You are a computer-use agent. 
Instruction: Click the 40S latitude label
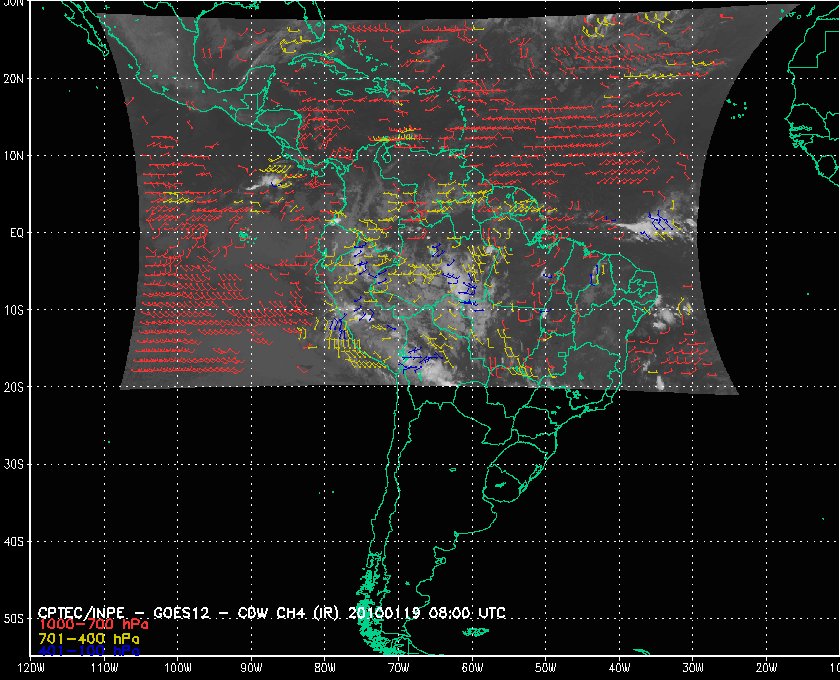point(14,541)
